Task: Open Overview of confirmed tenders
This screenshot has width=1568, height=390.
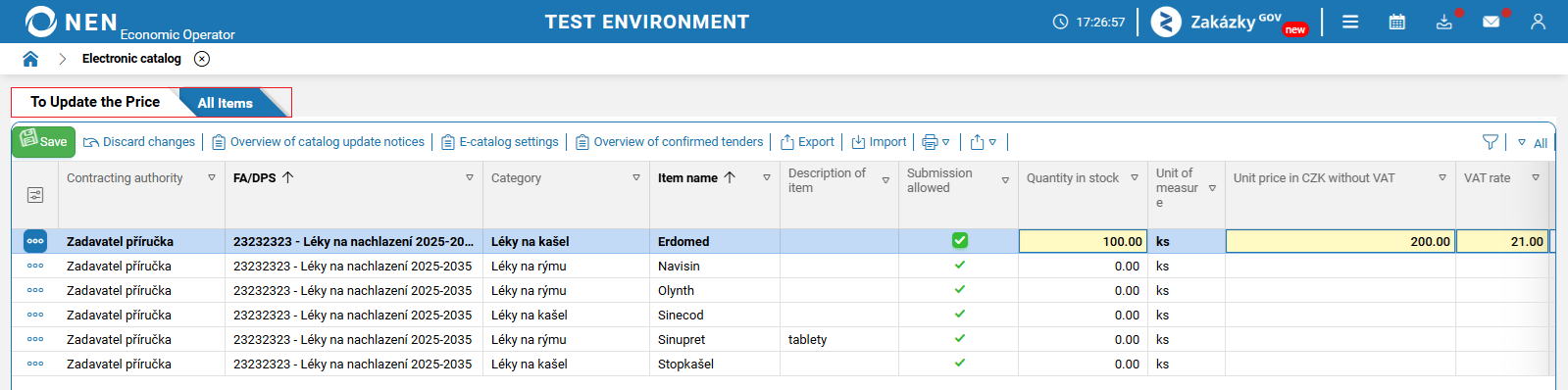Action: coord(670,142)
